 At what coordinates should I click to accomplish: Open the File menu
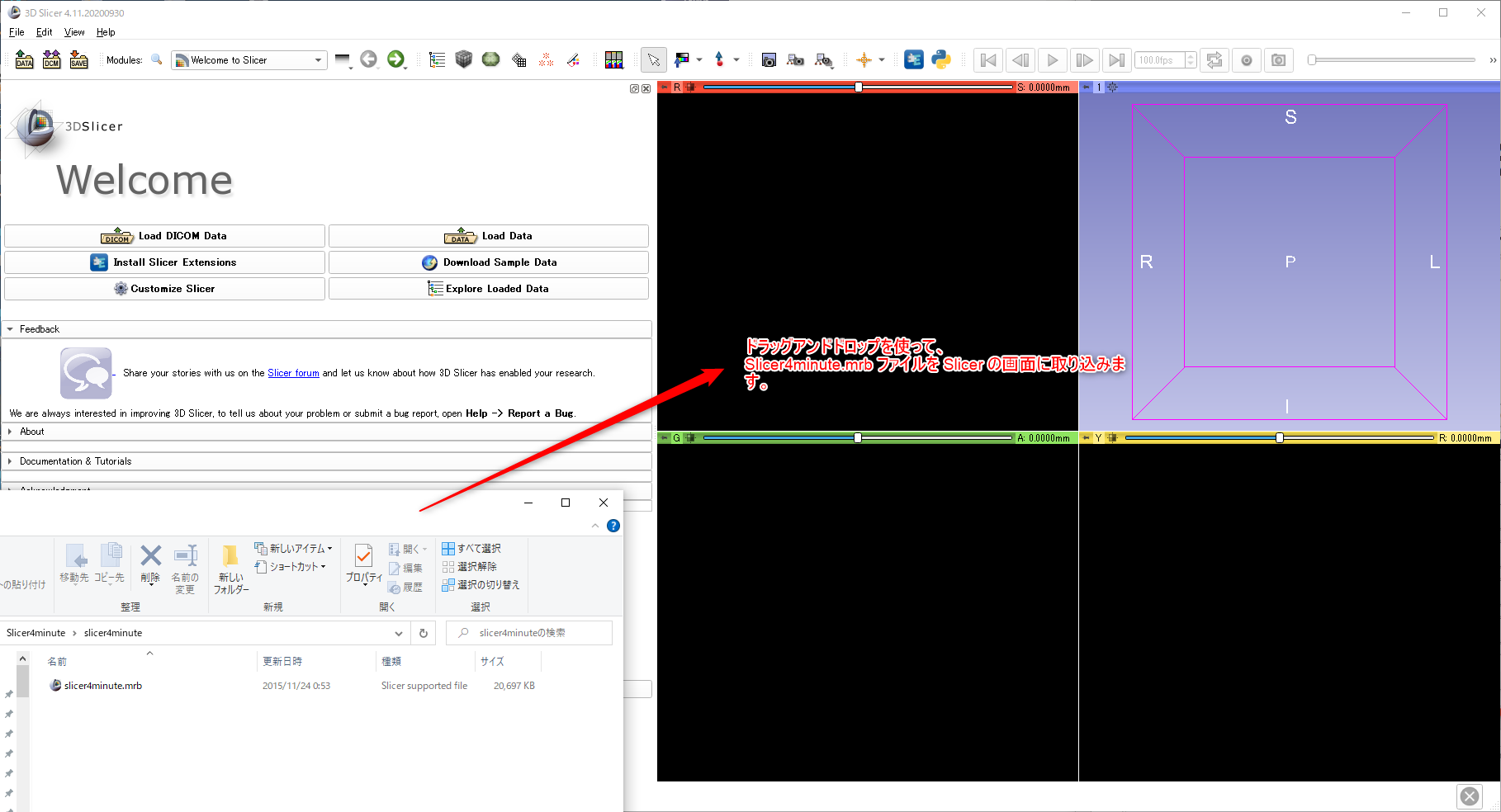17,32
